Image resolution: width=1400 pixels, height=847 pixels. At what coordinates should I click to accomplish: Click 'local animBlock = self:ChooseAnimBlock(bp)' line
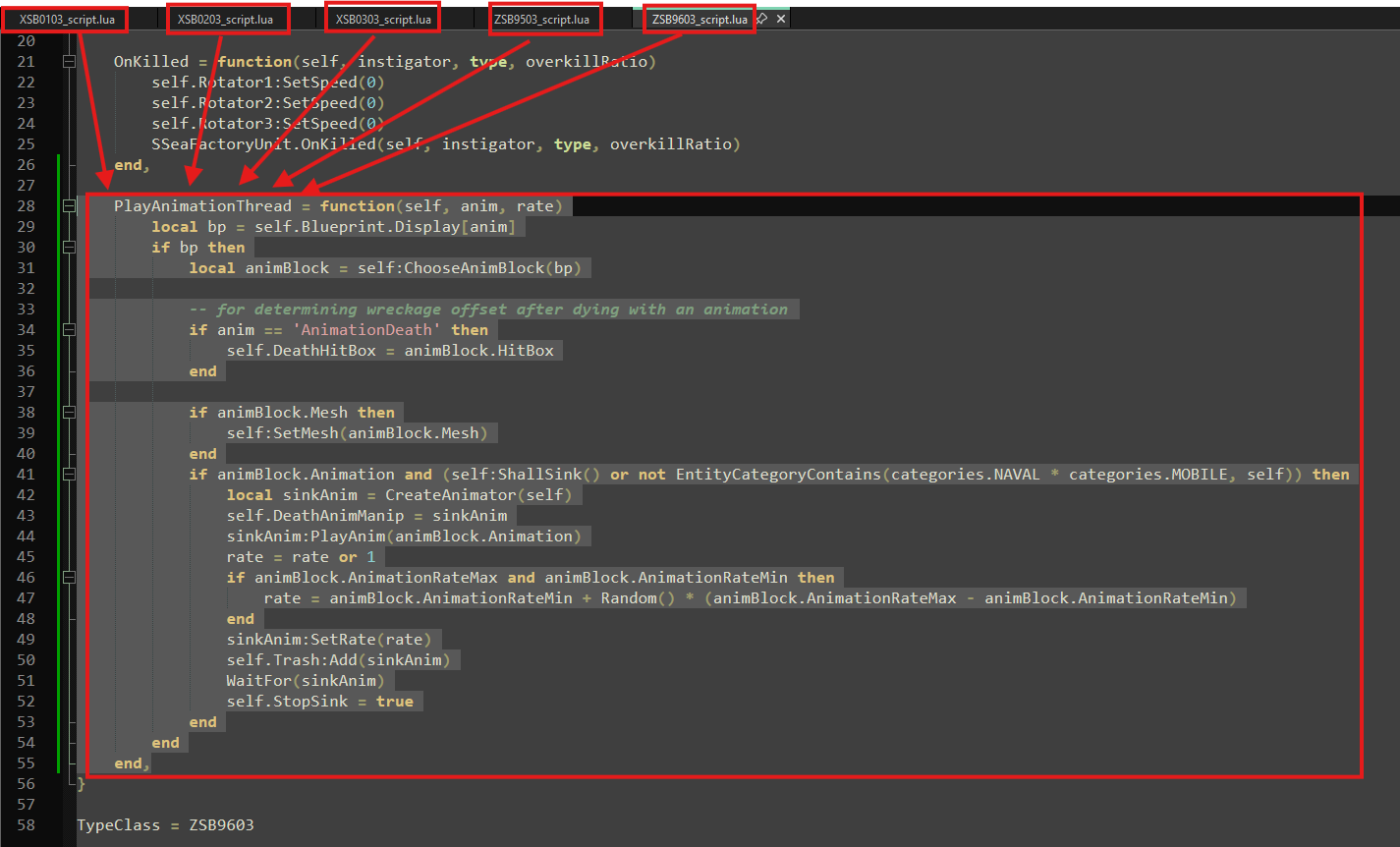tap(385, 268)
